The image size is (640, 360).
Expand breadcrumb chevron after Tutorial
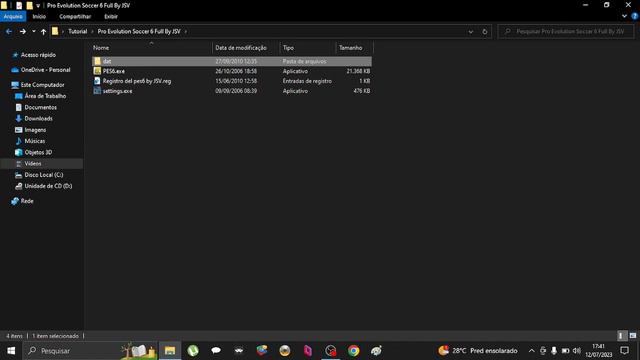(92, 31)
